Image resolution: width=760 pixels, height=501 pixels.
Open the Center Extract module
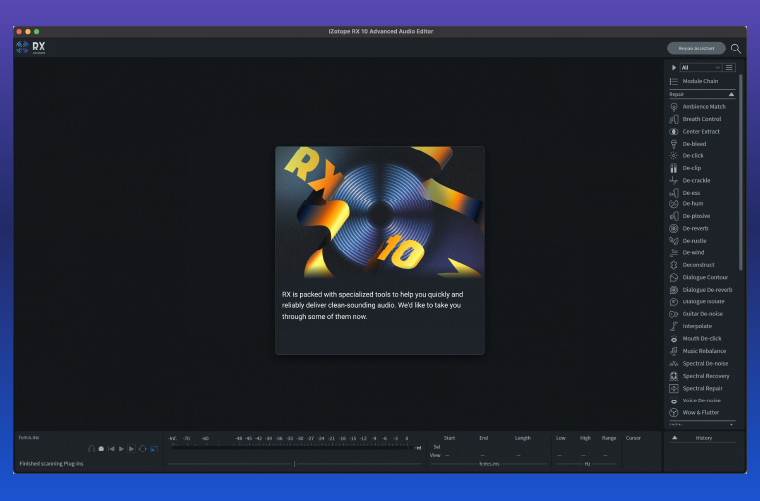pyautogui.click(x=695, y=131)
